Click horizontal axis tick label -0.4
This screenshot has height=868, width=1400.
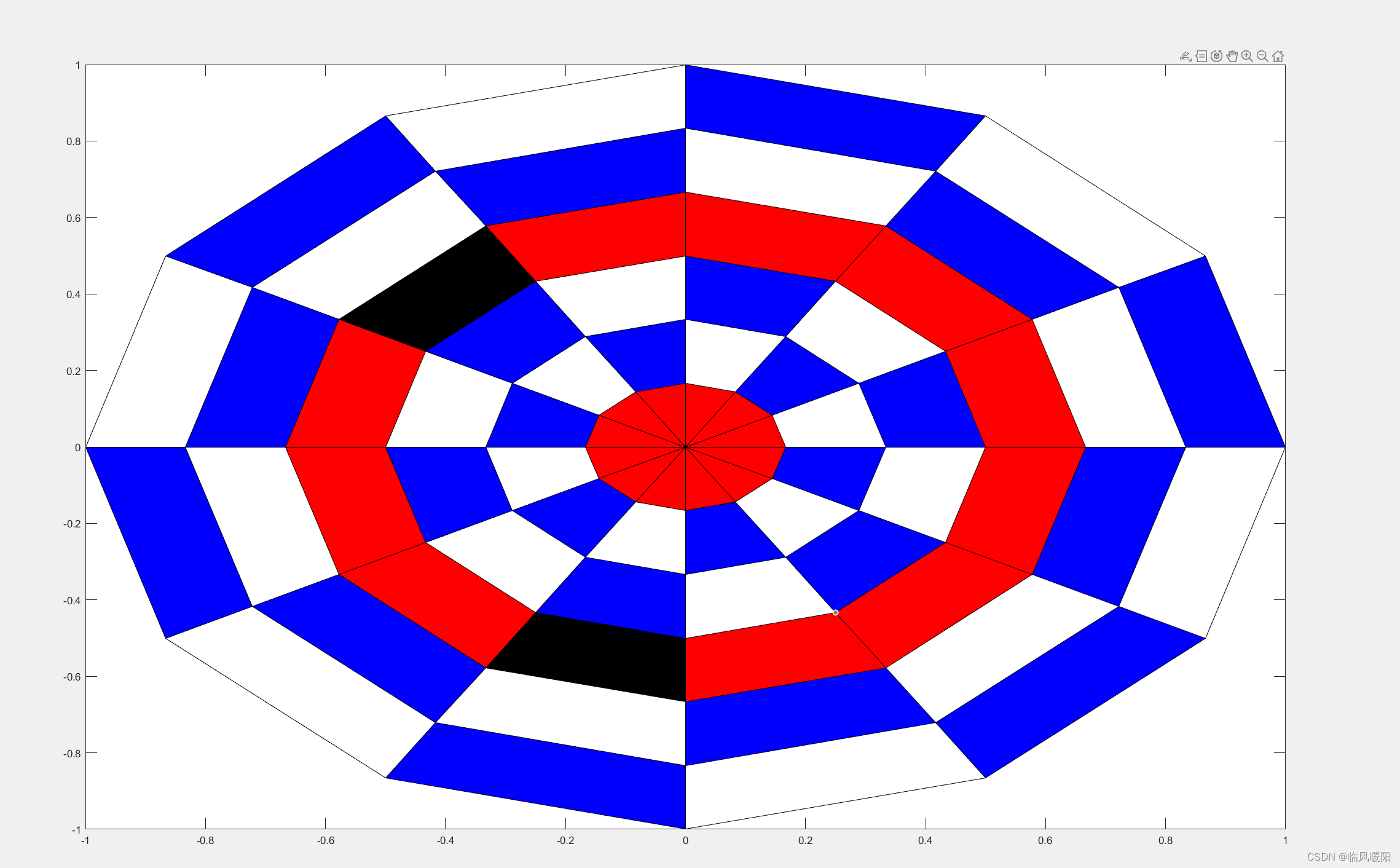445,840
